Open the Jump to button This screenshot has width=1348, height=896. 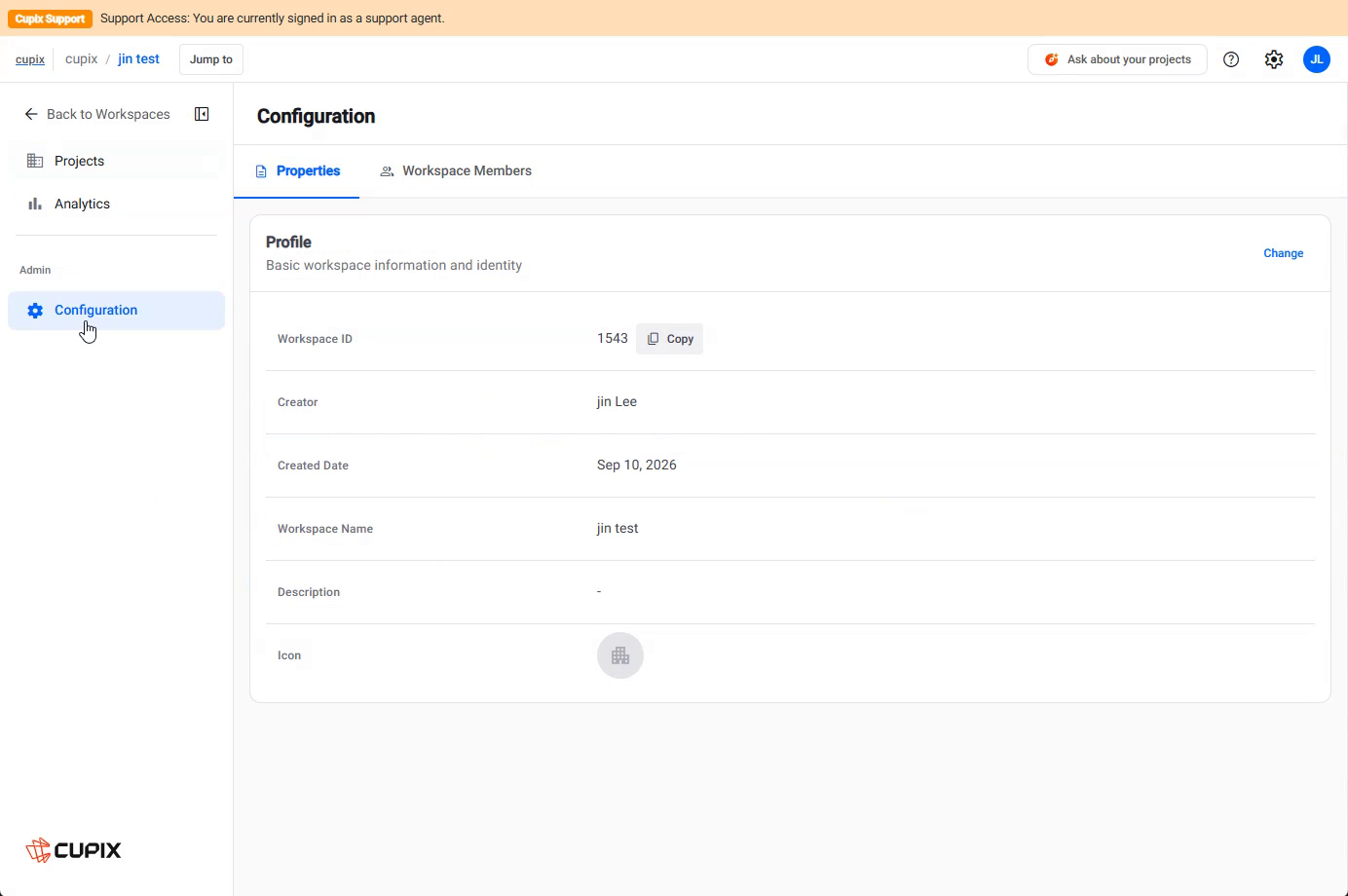(211, 59)
